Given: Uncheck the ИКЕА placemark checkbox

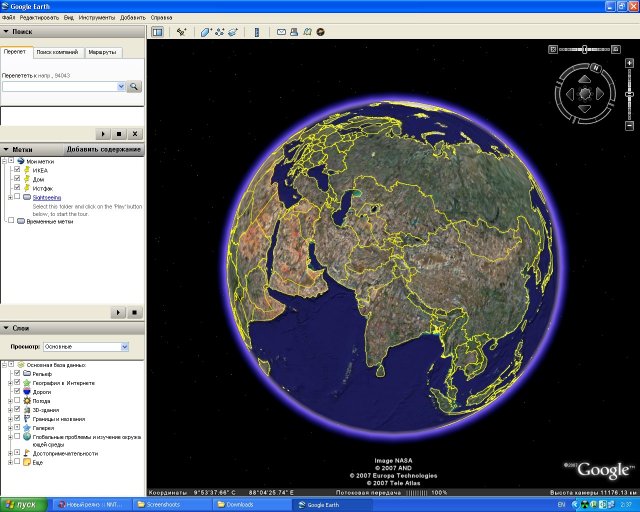Looking at the screenshot, I should tap(17, 169).
